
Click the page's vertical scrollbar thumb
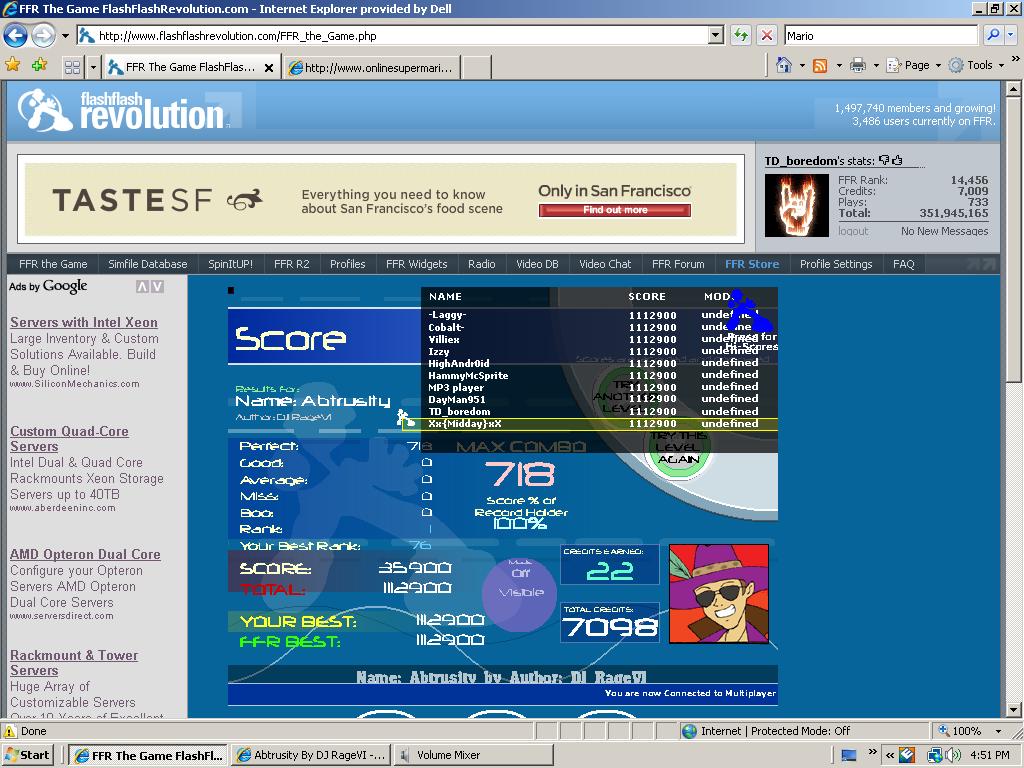[x=1013, y=238]
